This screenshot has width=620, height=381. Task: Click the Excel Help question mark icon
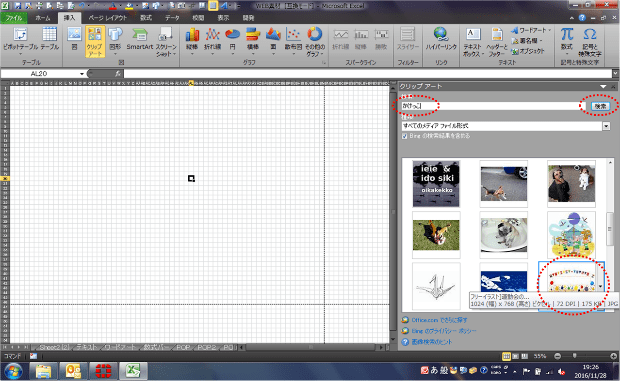click(582, 18)
